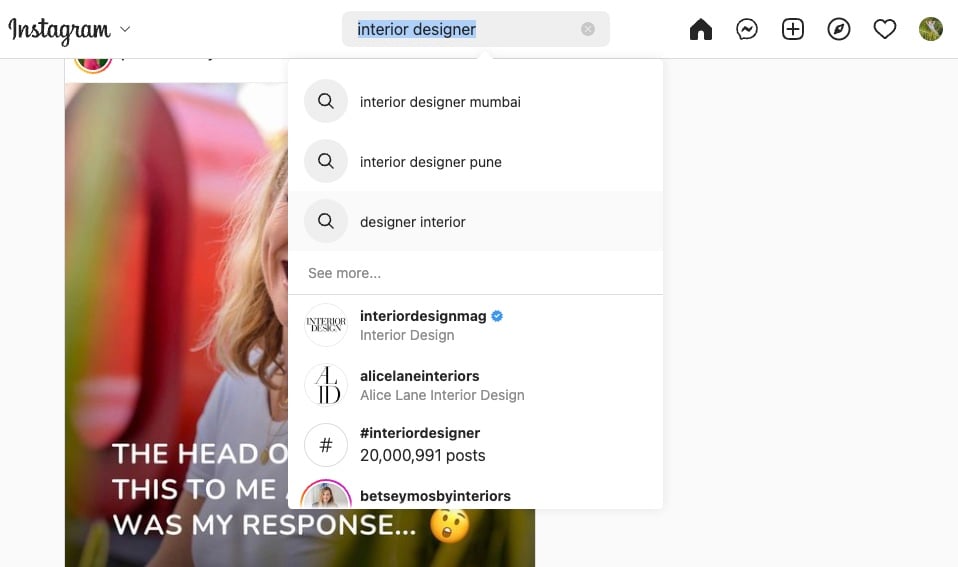The width and height of the screenshot is (958, 567).
Task: Click the Alice Lane Interior Design avatar
Action: click(326, 385)
